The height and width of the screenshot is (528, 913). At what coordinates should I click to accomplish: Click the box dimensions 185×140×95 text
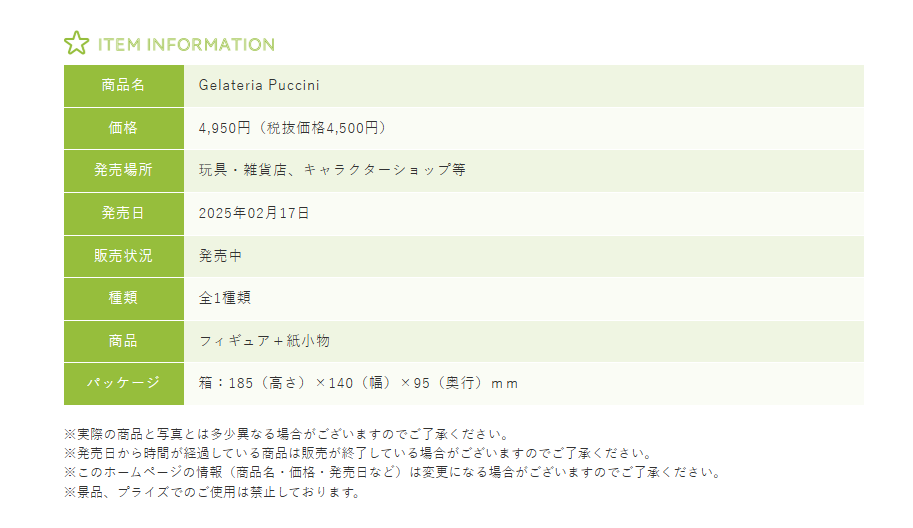358,383
